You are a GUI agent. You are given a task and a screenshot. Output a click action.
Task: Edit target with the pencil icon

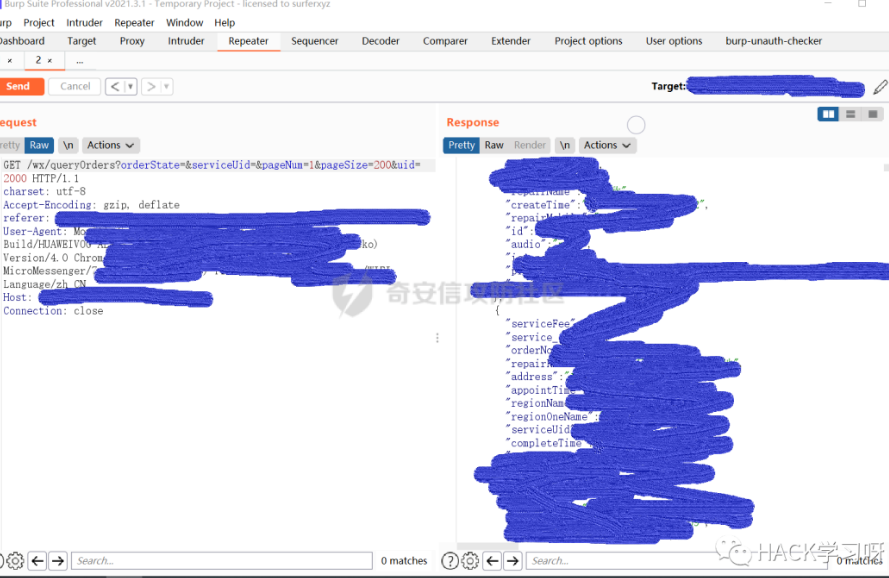coord(880,87)
